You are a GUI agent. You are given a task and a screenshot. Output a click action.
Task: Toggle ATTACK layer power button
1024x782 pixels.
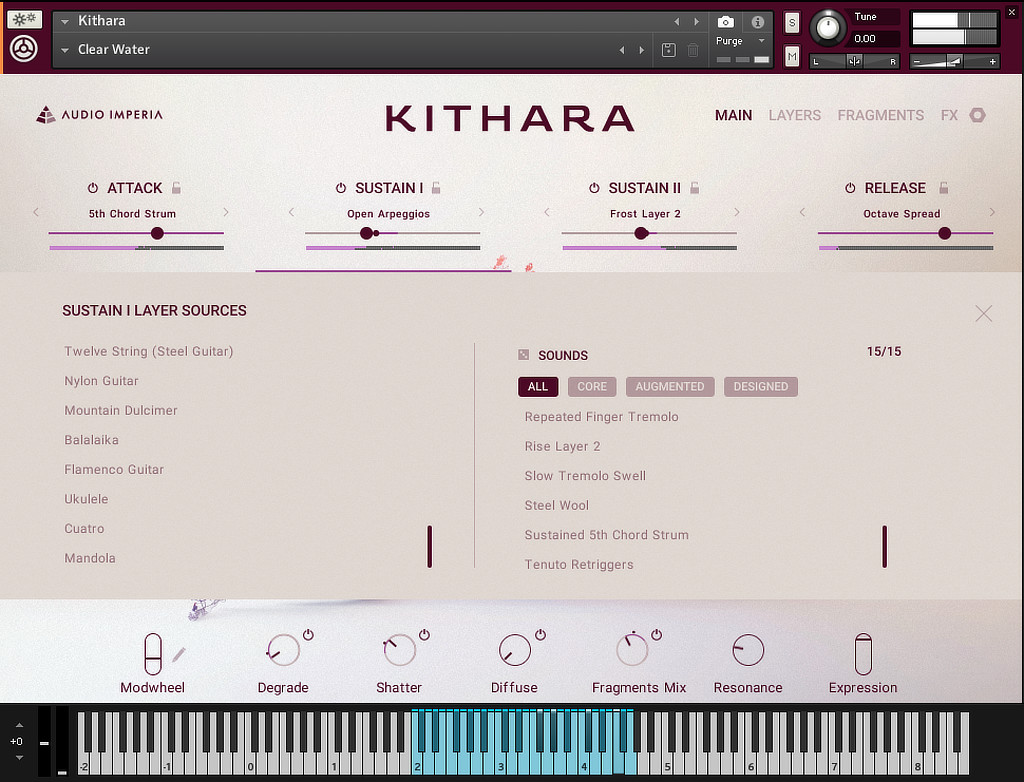pyautogui.click(x=93, y=188)
